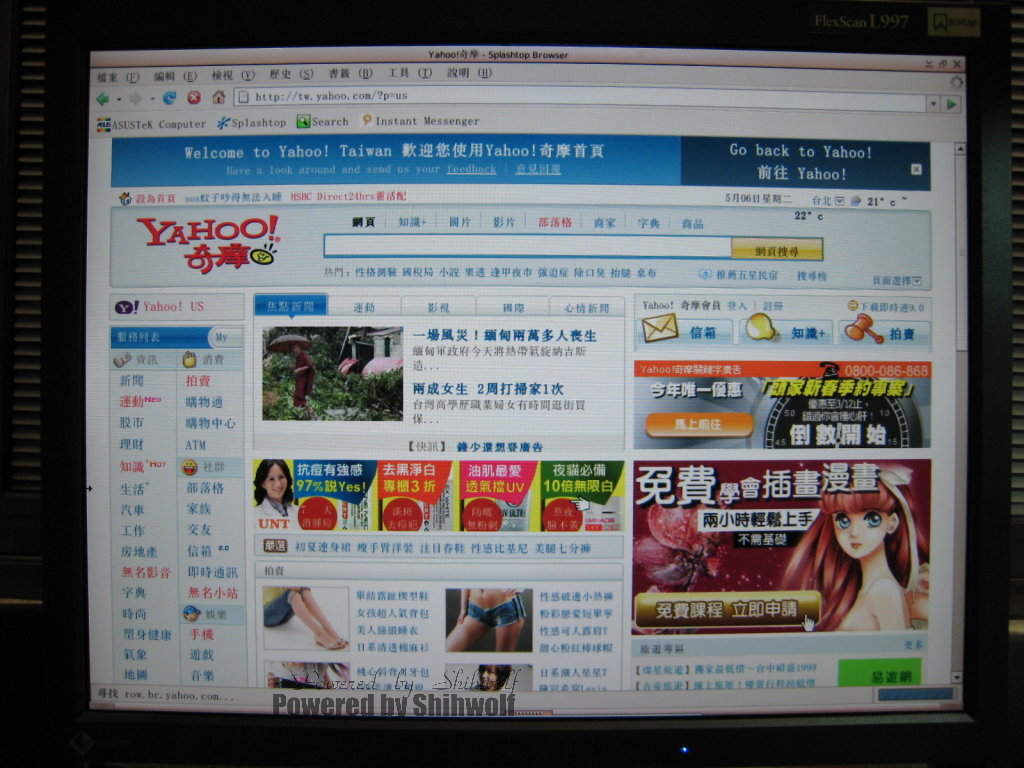Open the 編輯 (E) menu

click(175, 76)
